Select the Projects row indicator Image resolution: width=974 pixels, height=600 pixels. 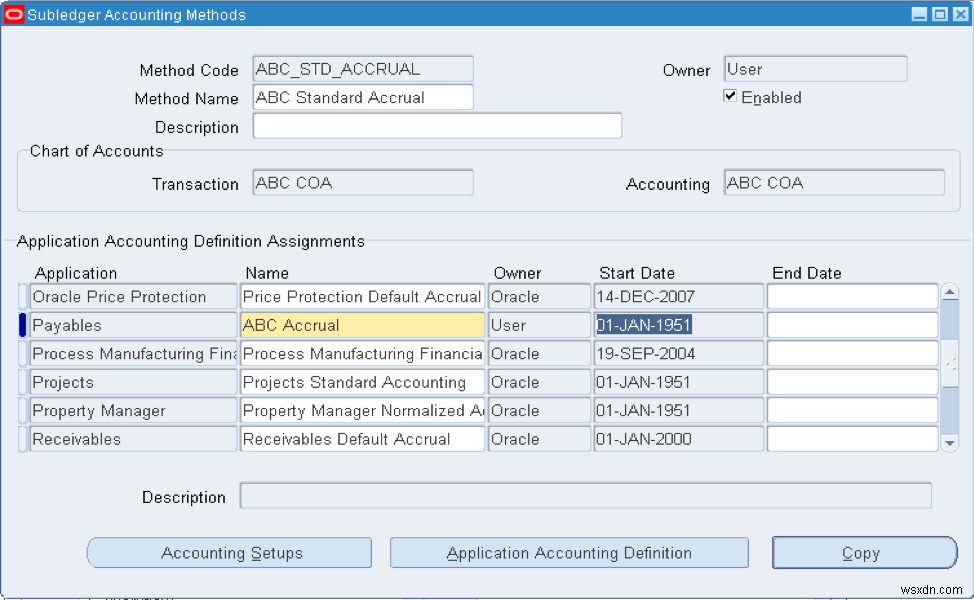click(23, 382)
